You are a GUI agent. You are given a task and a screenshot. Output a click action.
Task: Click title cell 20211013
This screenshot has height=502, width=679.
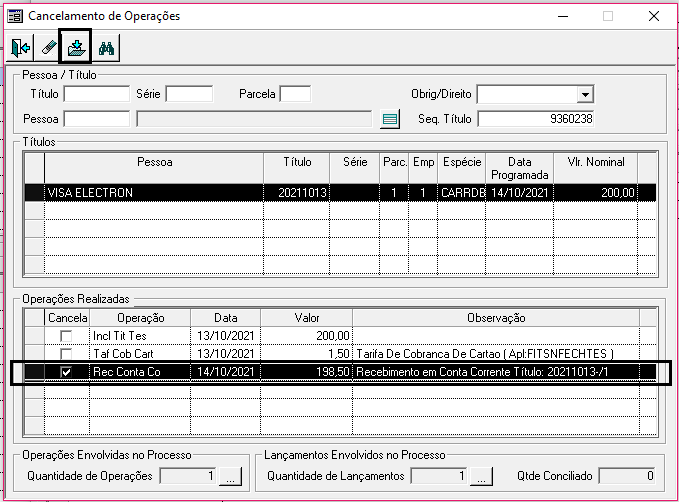[x=297, y=193]
